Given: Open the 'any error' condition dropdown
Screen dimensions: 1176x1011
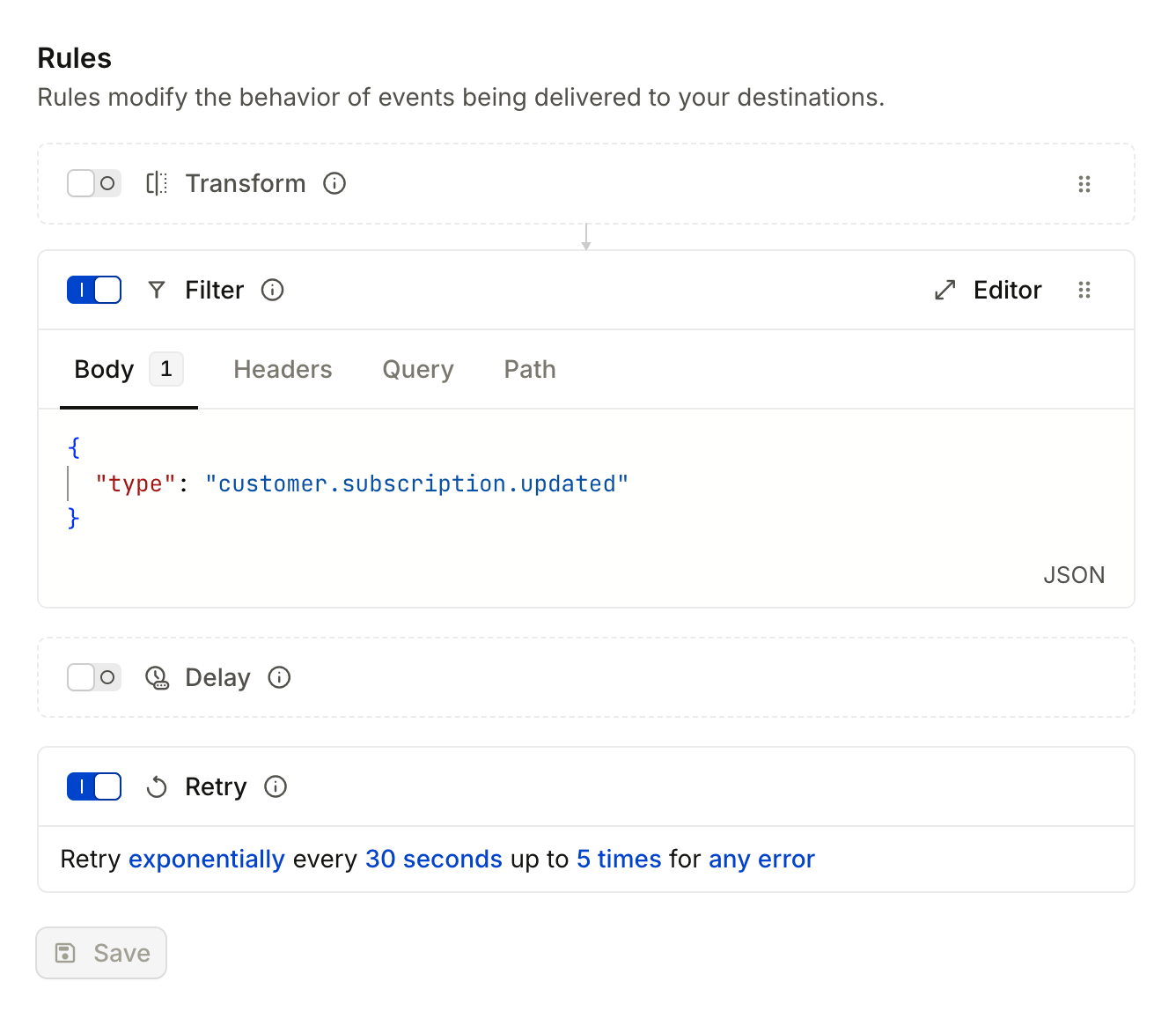Looking at the screenshot, I should click(761, 859).
